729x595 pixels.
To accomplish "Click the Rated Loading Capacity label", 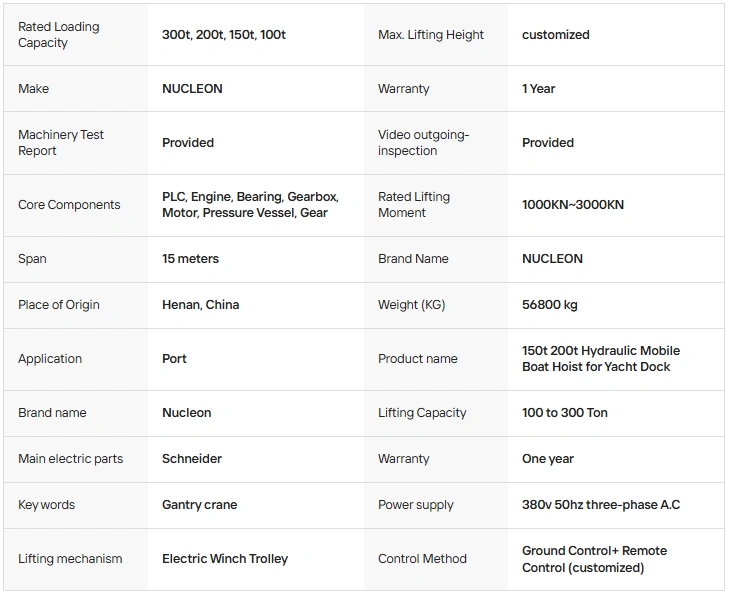I will point(59,34).
